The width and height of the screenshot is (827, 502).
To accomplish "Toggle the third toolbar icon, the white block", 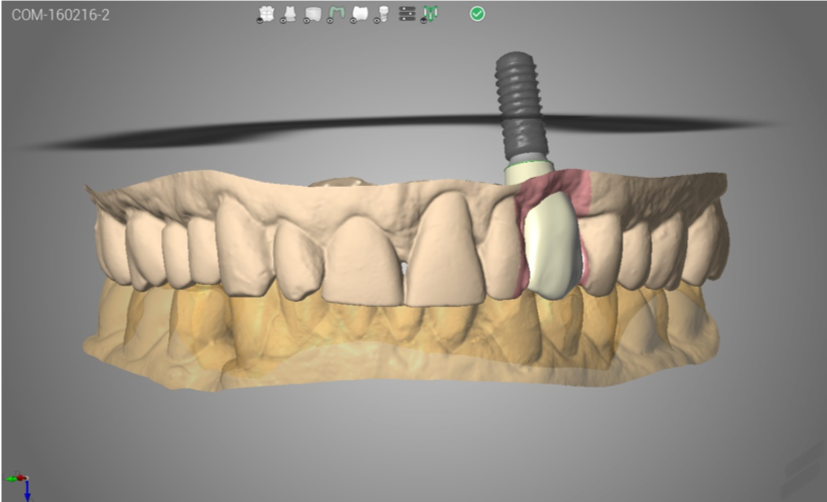I will [x=312, y=14].
